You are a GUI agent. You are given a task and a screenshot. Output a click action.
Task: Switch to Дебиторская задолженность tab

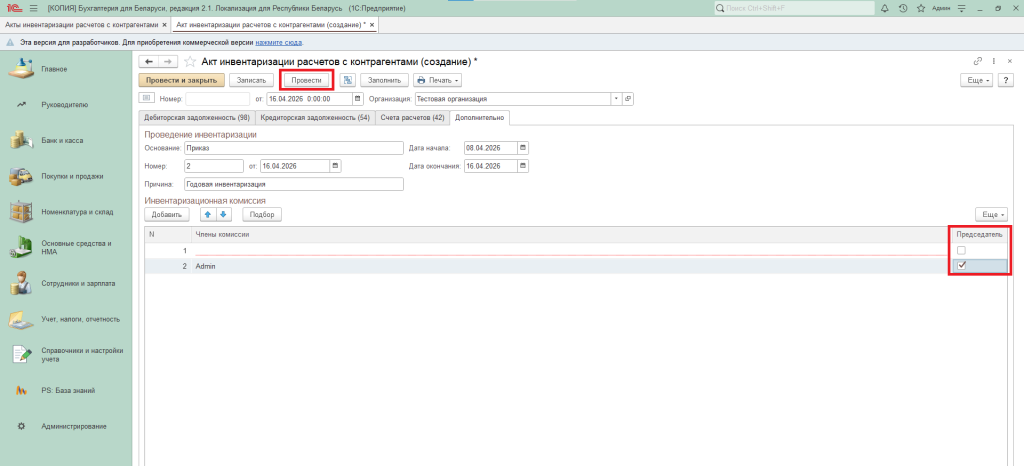coord(196,118)
